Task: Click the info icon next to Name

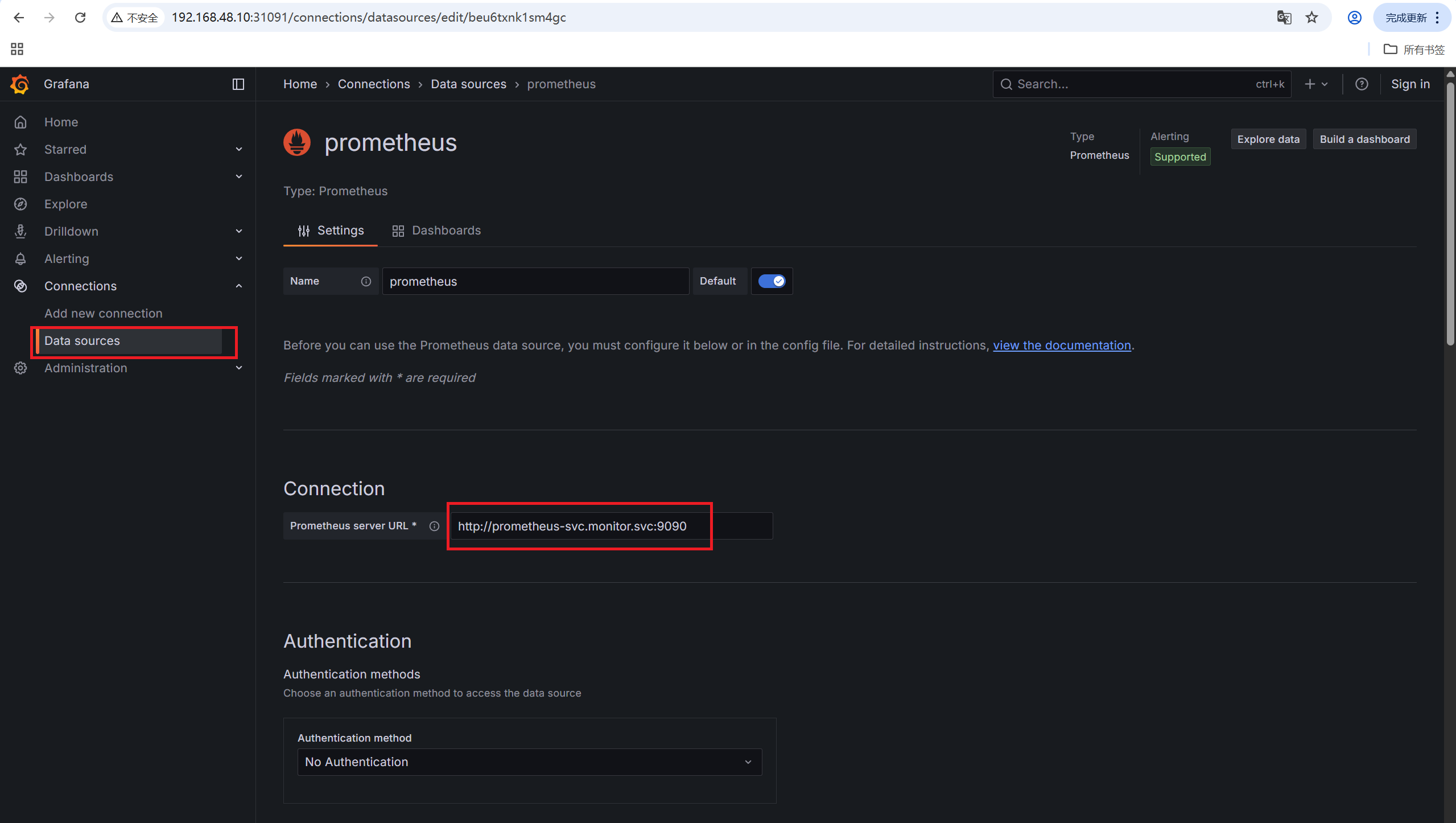Action: 366,281
